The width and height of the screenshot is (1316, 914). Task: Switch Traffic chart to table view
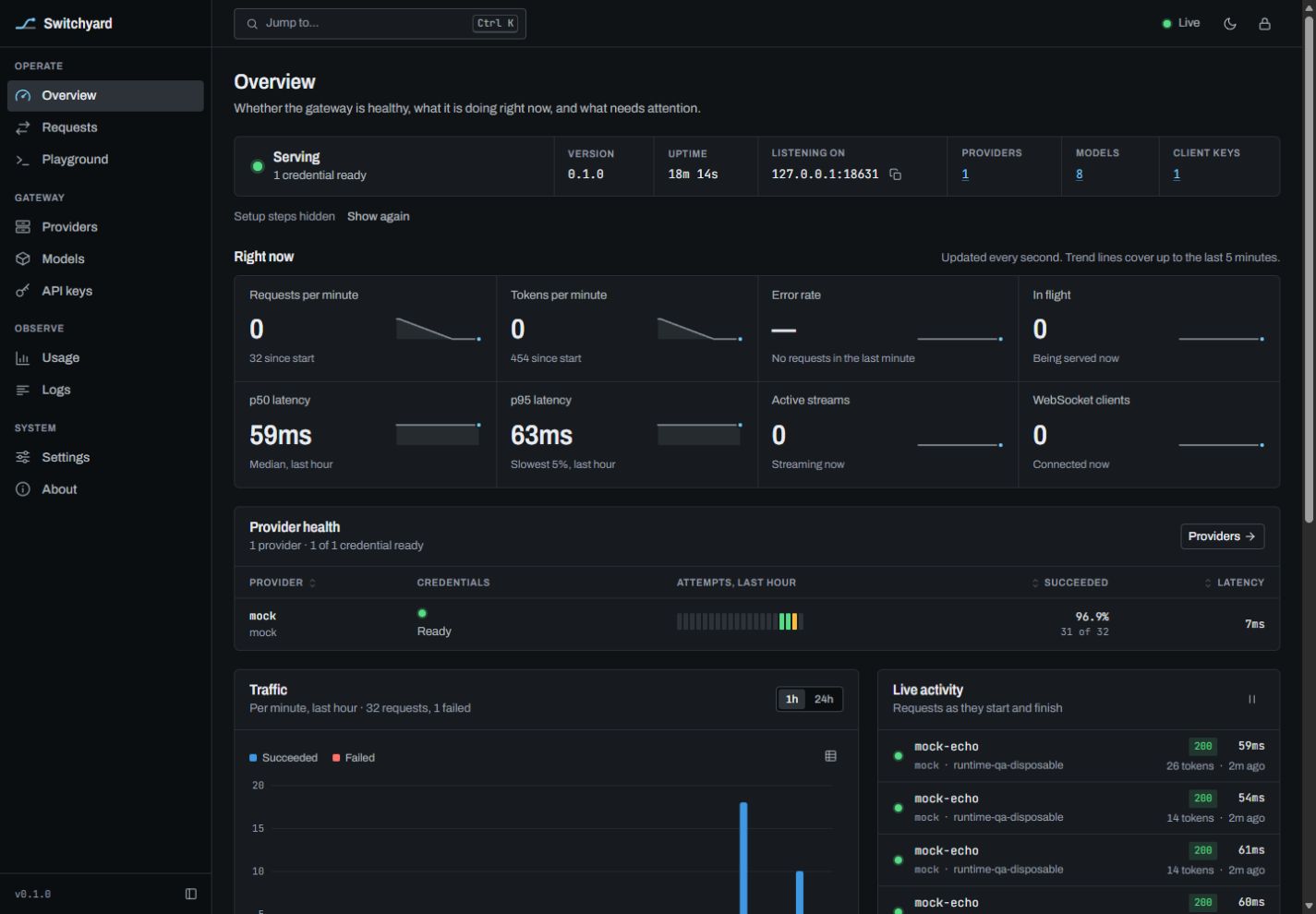coord(830,756)
